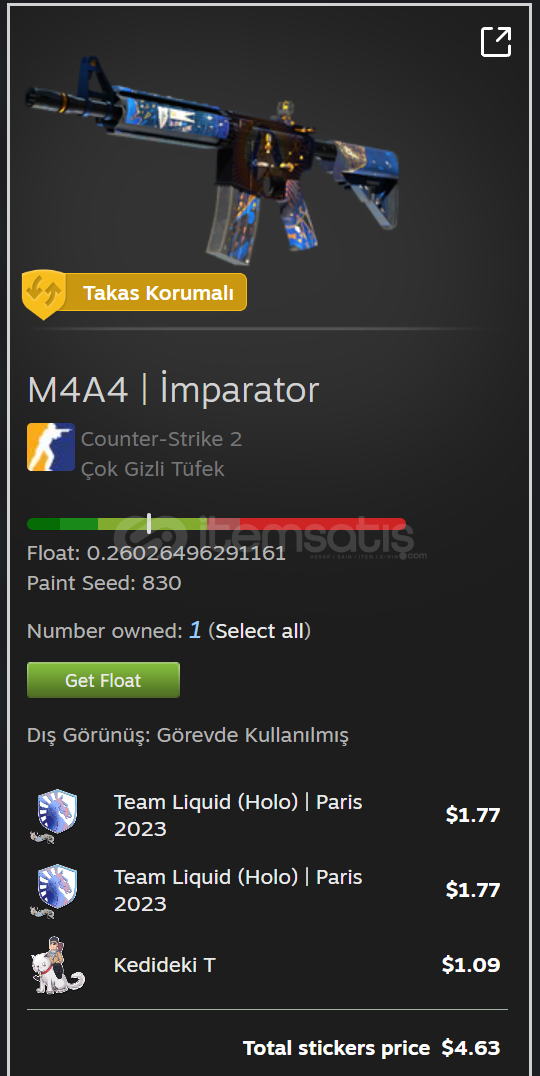Click the Takas Korumalı shield icon
The image size is (540, 1076).
(x=44, y=295)
